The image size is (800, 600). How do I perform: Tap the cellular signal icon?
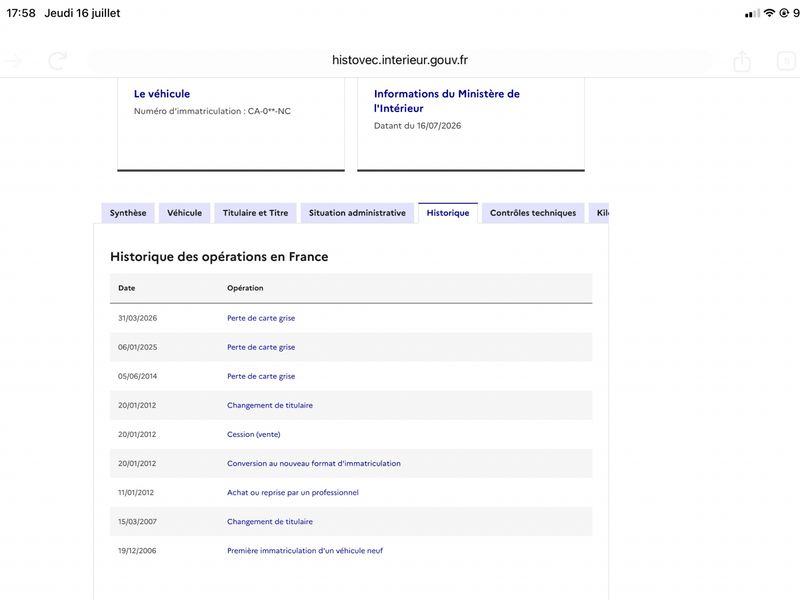752,13
